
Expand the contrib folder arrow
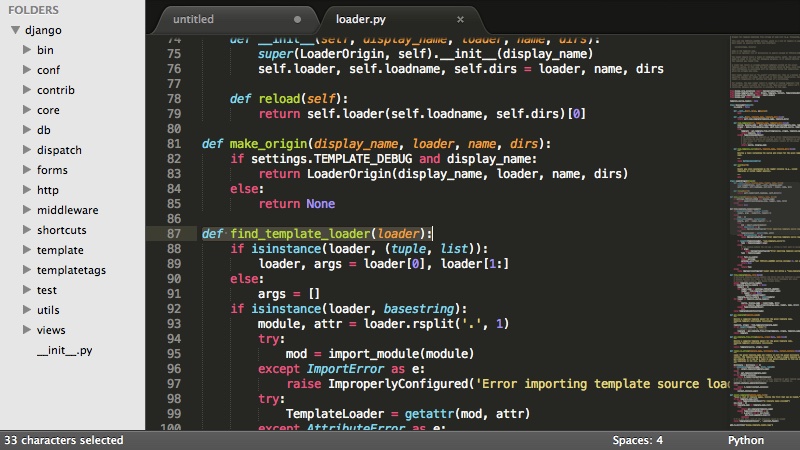click(26, 90)
